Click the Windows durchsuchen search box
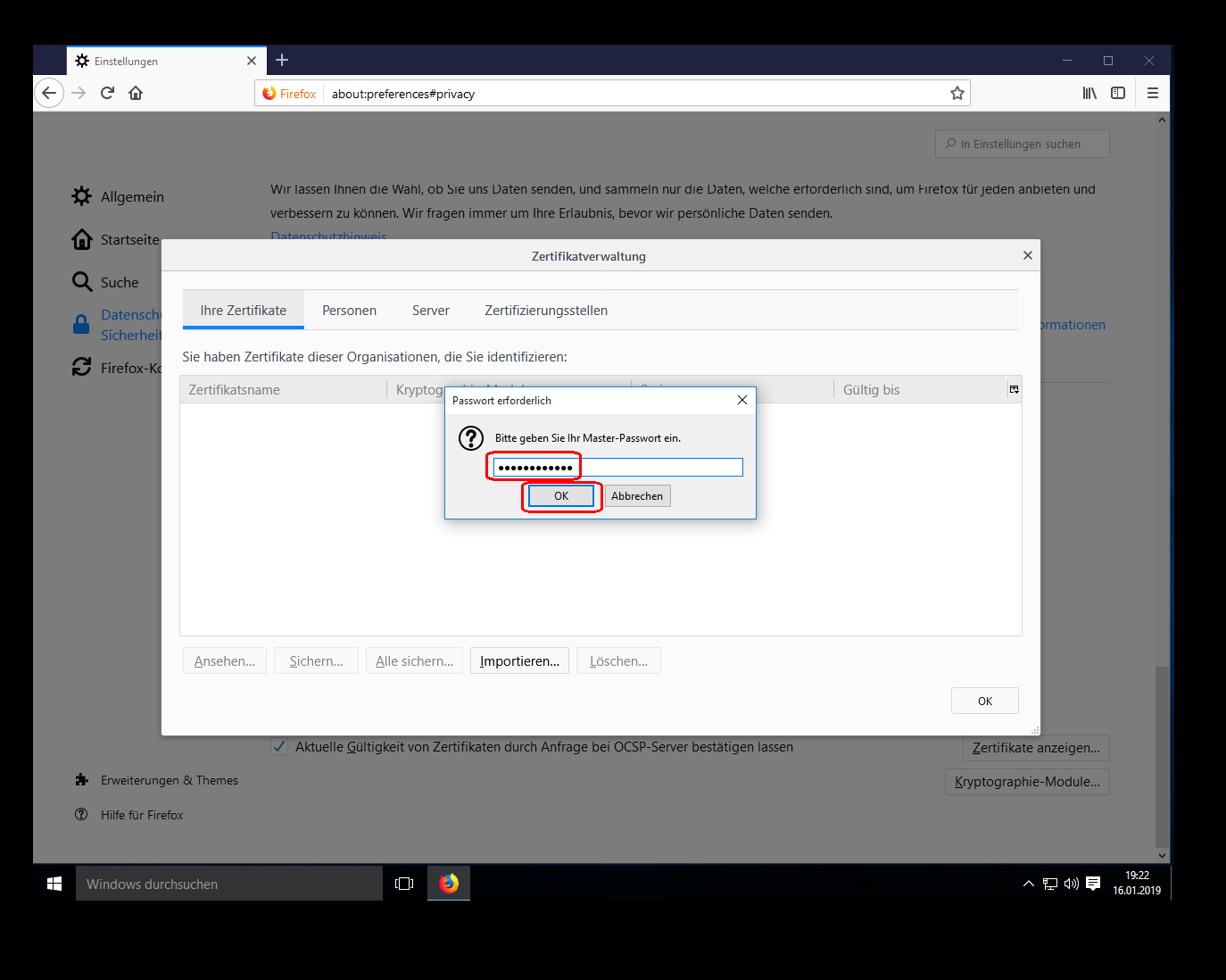Screen dimensions: 1226x980 point(229,884)
